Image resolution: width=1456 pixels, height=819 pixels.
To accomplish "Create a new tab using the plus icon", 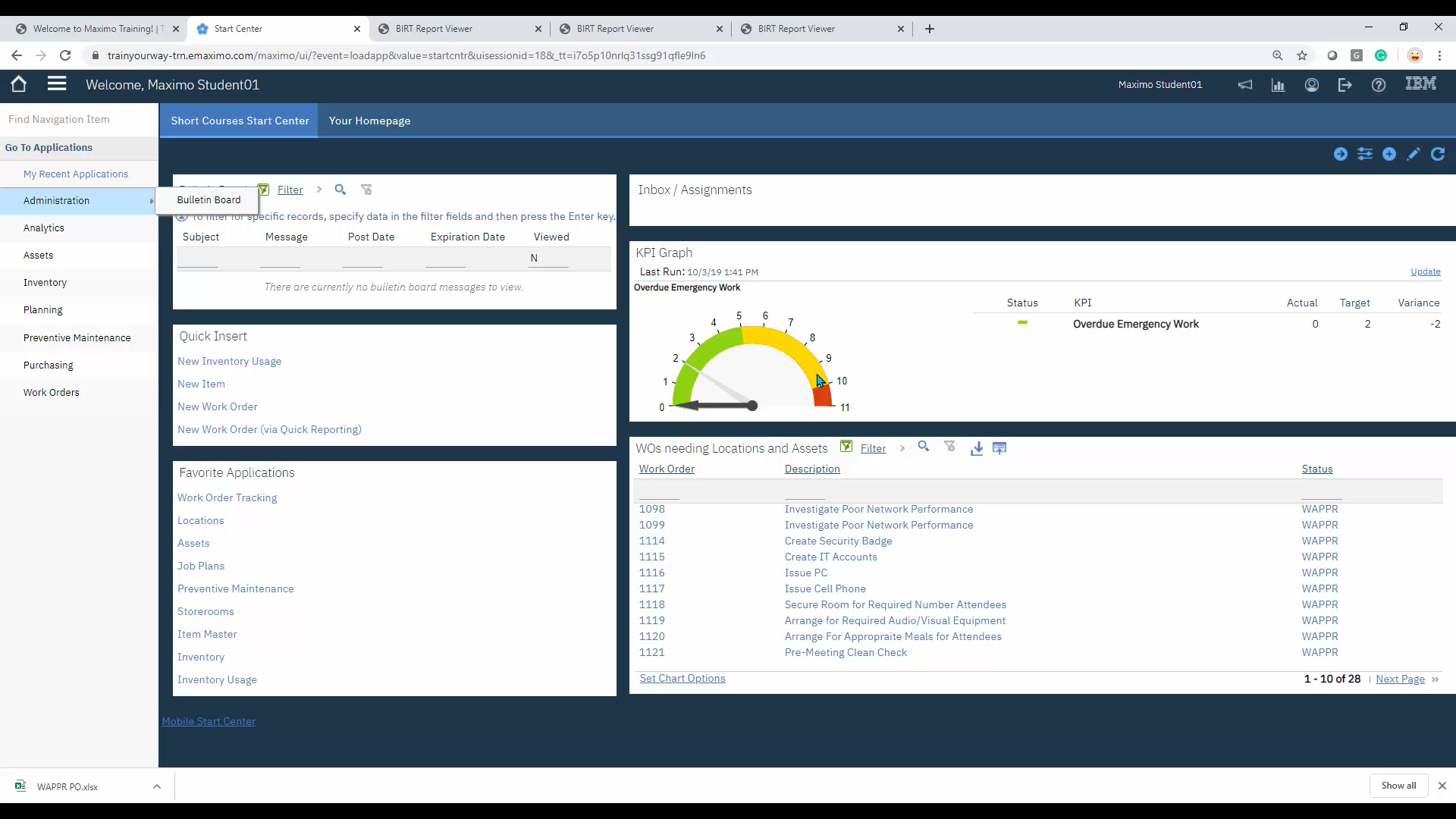I will (1389, 154).
